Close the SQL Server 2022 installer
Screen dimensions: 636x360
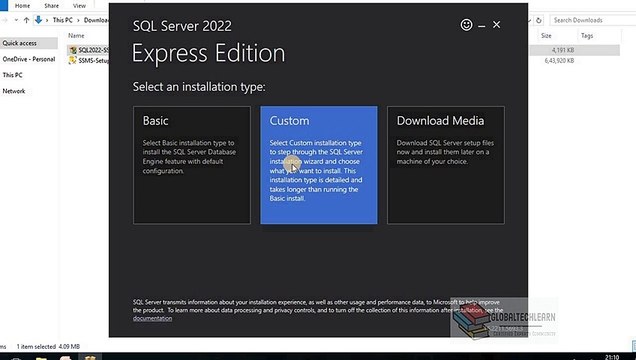(x=496, y=25)
